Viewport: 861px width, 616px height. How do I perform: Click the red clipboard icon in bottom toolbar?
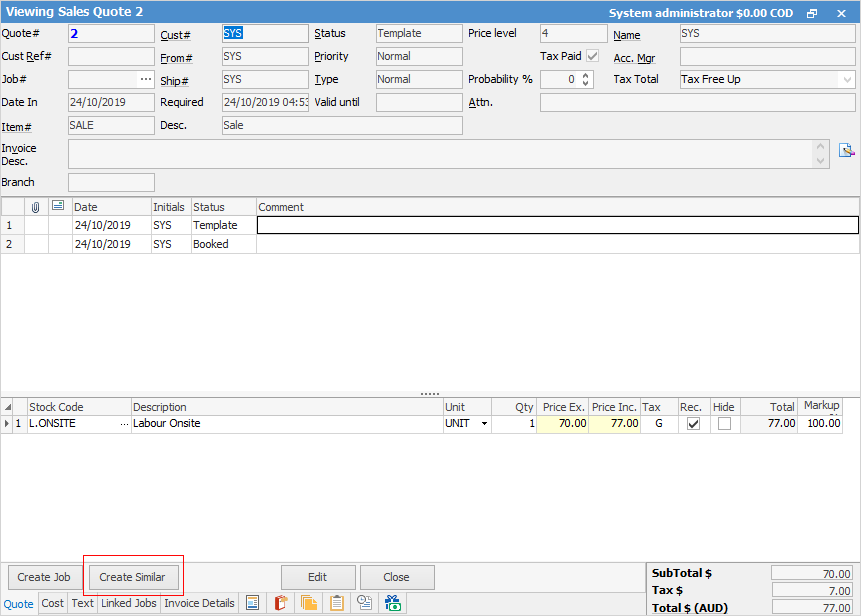pyautogui.click(x=281, y=603)
